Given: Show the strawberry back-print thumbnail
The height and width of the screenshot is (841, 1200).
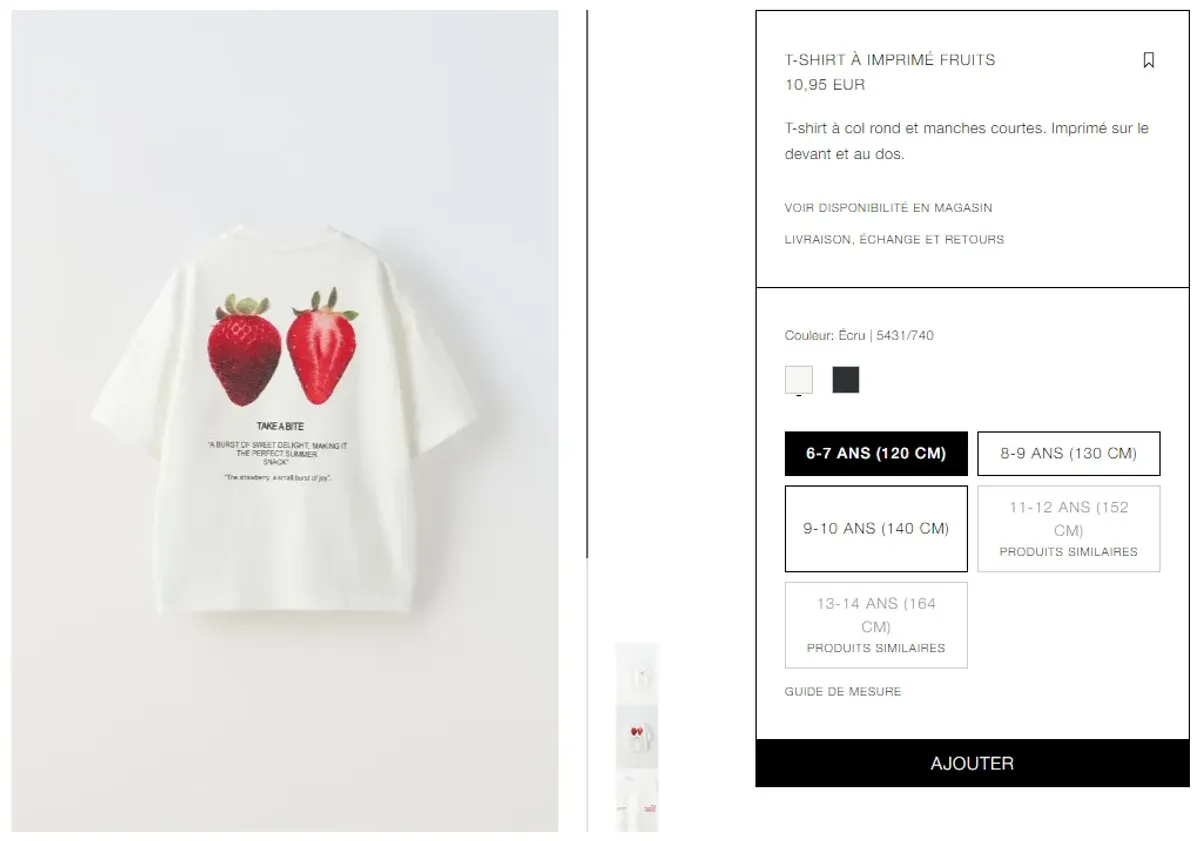Looking at the screenshot, I should tap(637, 737).
